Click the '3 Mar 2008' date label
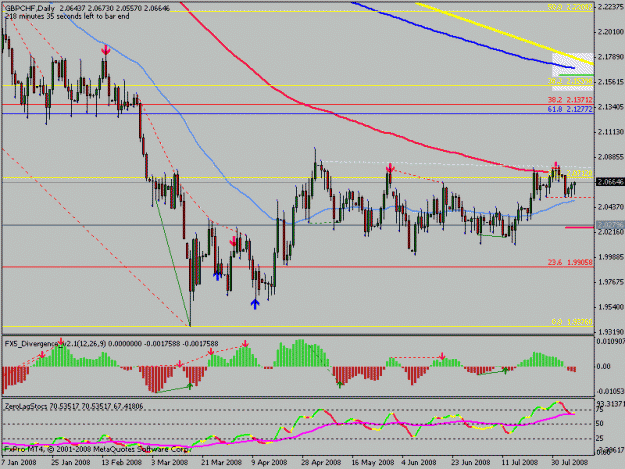The image size is (625, 469). coord(170,463)
